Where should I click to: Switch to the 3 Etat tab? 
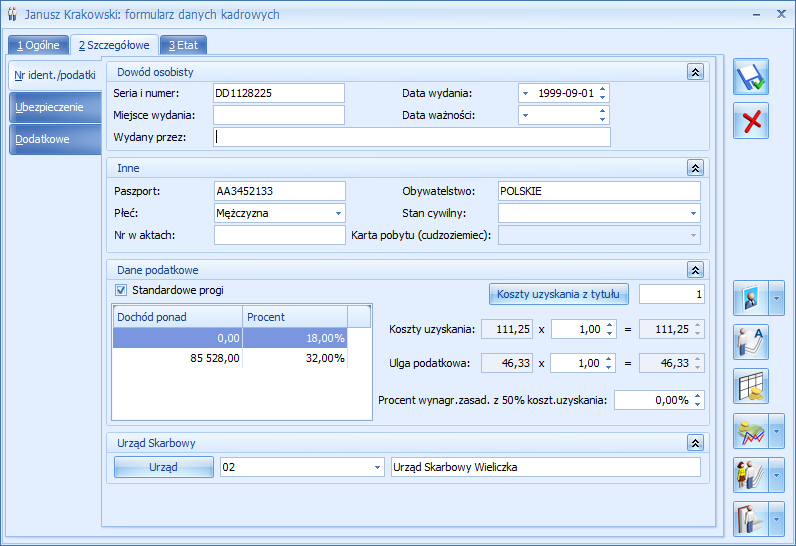[183, 45]
